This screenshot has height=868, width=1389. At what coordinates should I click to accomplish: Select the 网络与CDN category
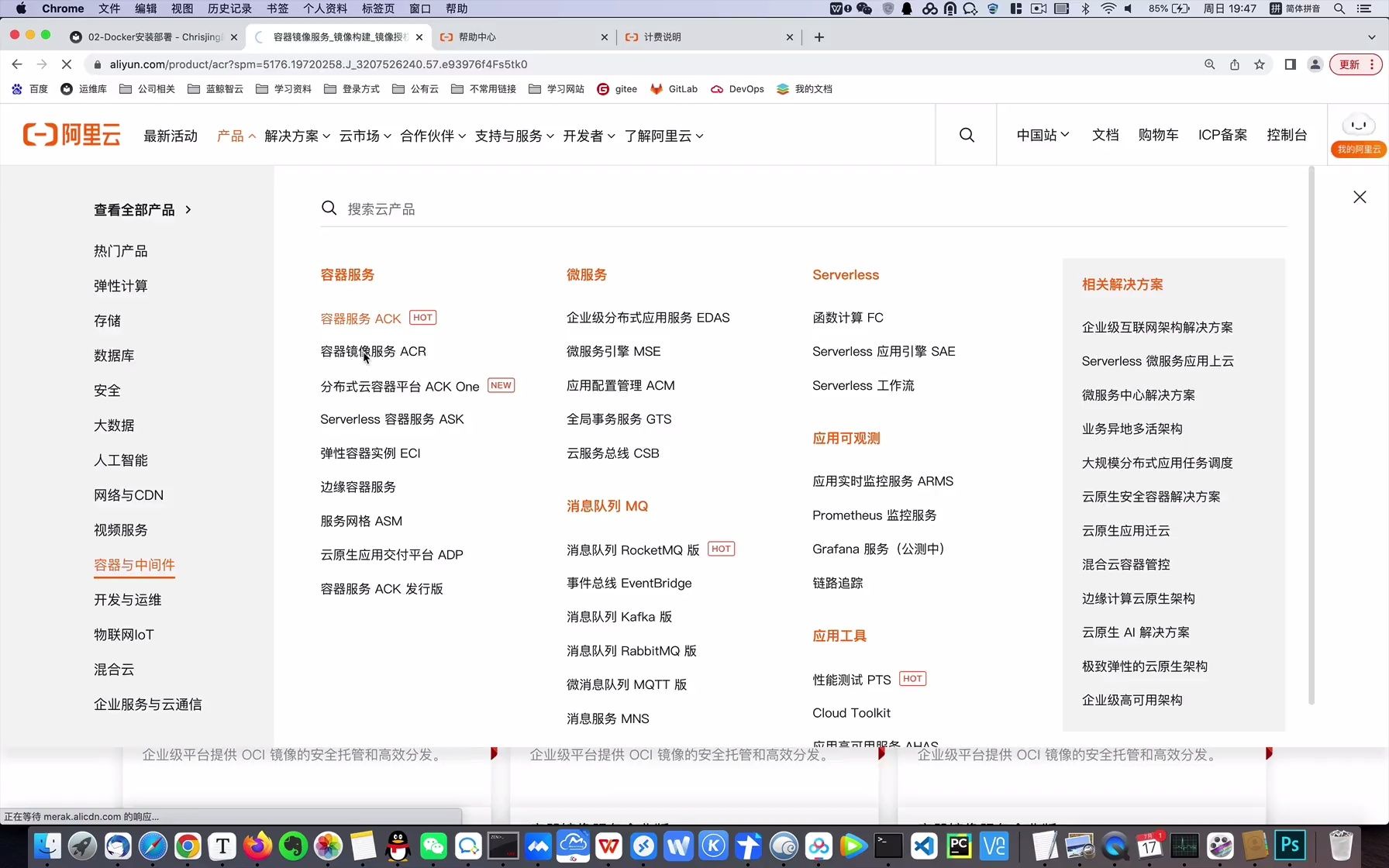[x=129, y=495]
